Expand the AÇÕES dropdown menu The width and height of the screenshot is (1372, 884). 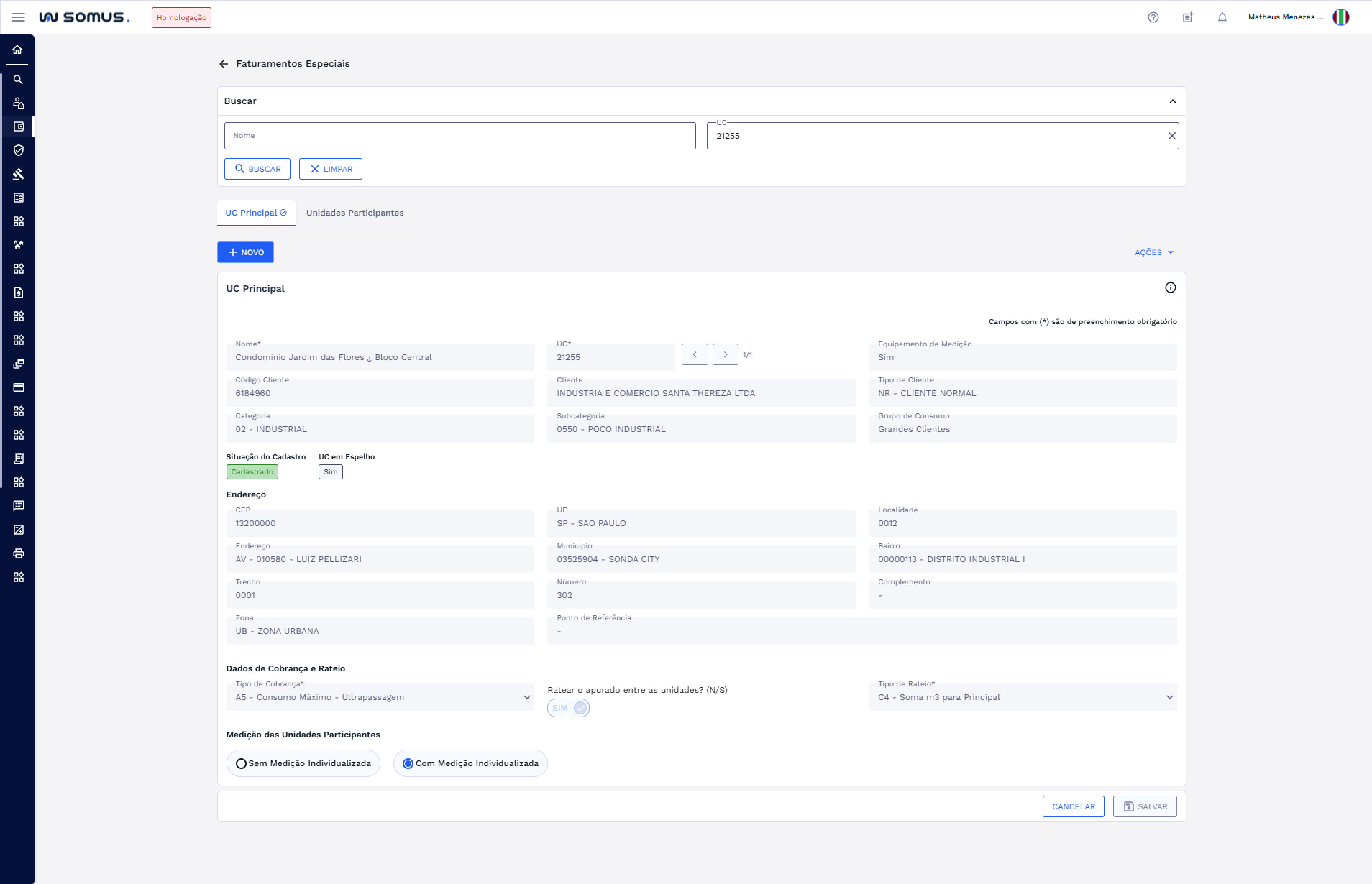pyautogui.click(x=1153, y=253)
